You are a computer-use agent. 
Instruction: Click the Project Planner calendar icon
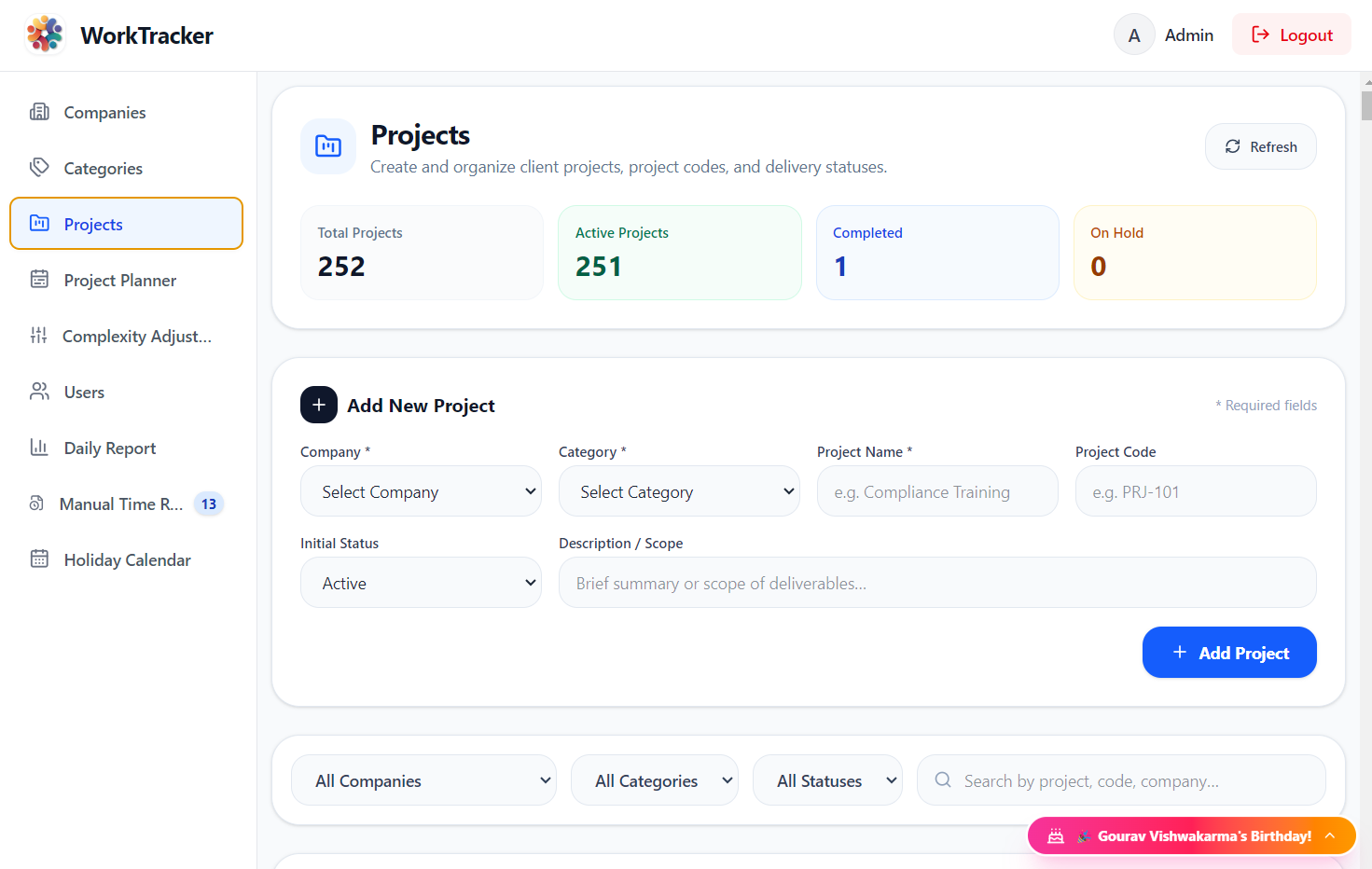pos(39,280)
